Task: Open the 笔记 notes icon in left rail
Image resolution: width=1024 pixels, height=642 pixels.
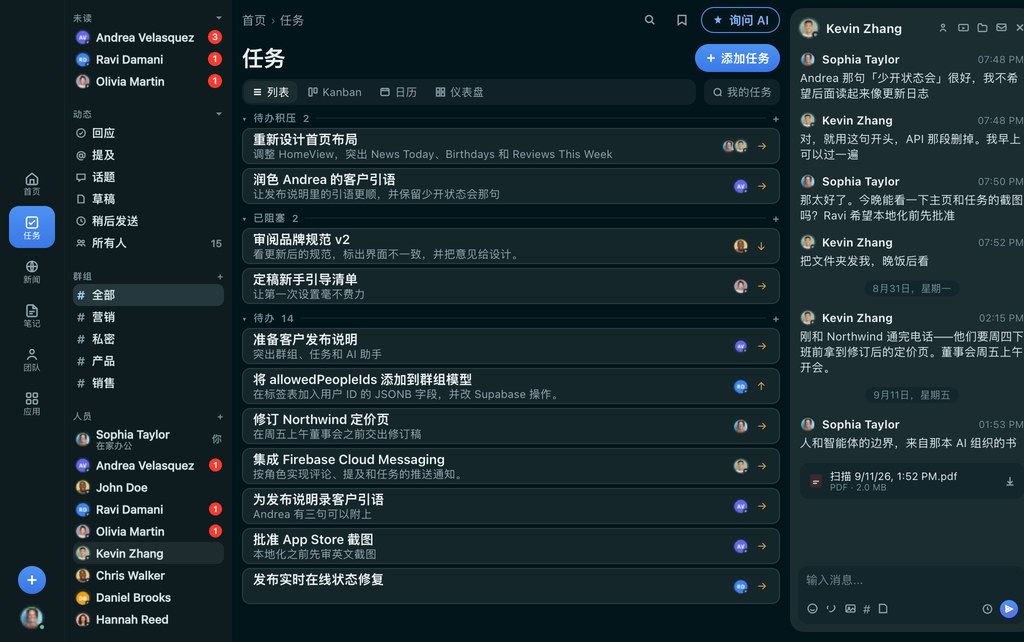Action: (x=31, y=315)
